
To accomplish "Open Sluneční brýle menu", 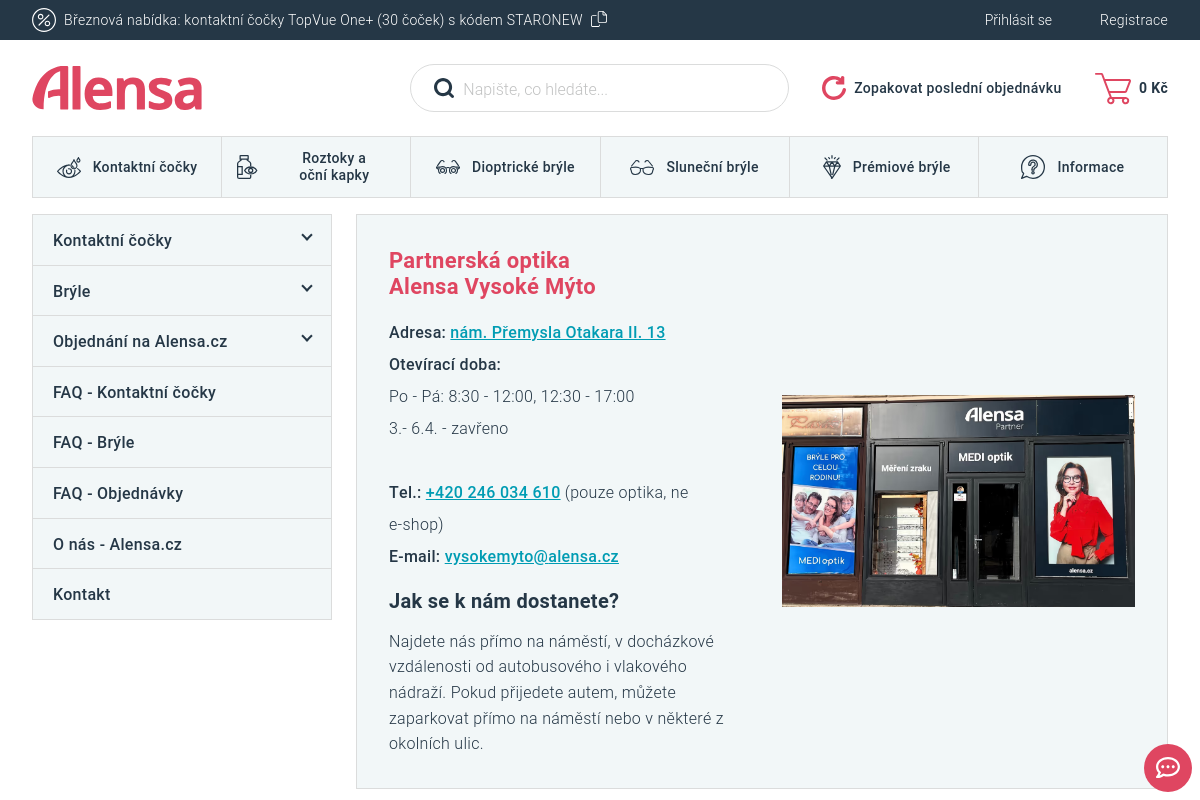I will [x=694, y=167].
